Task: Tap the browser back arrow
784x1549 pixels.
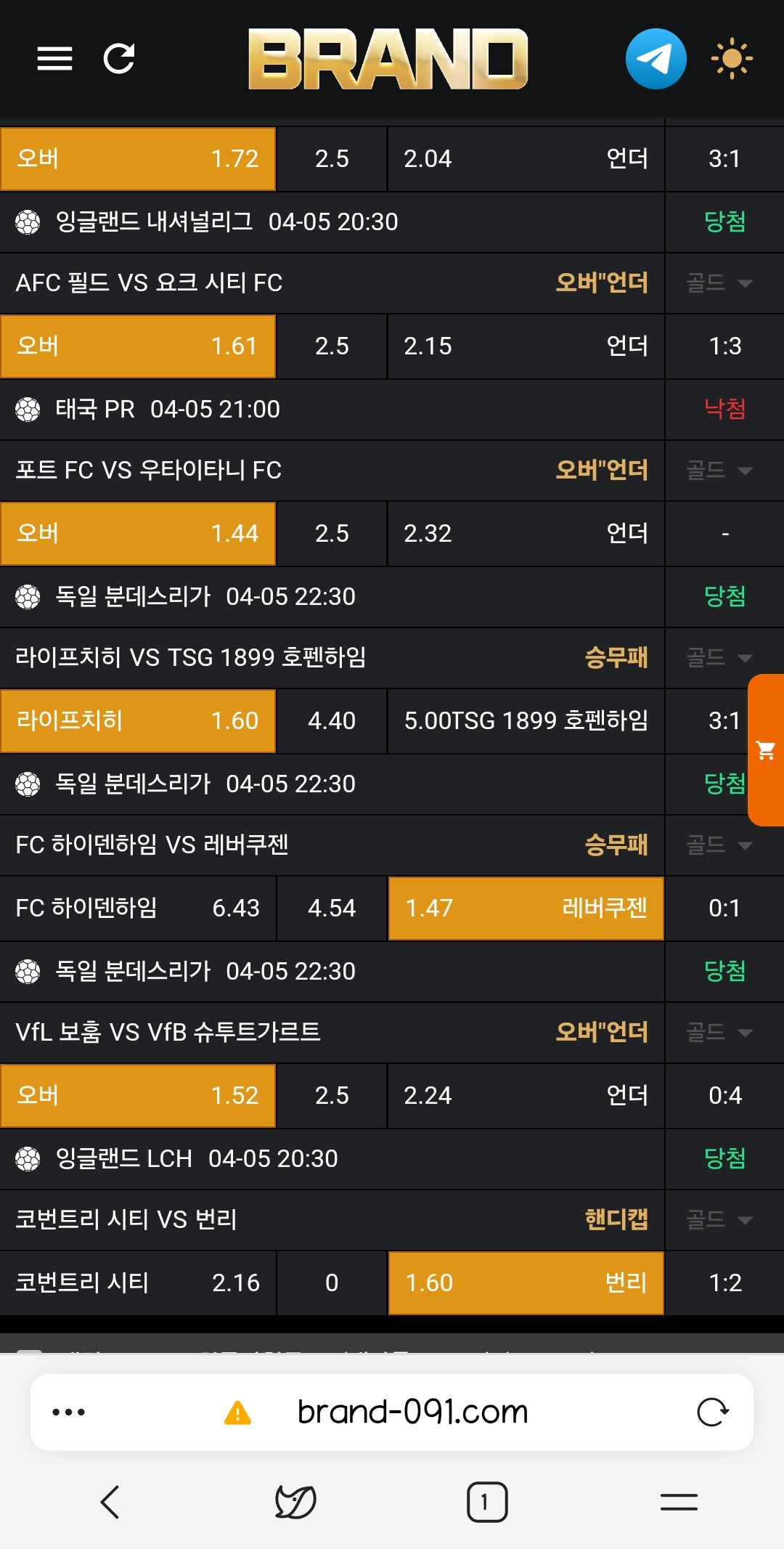Action: [110, 1502]
